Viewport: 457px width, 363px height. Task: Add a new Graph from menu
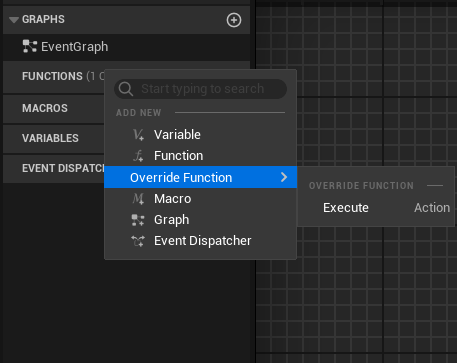tap(200, 220)
